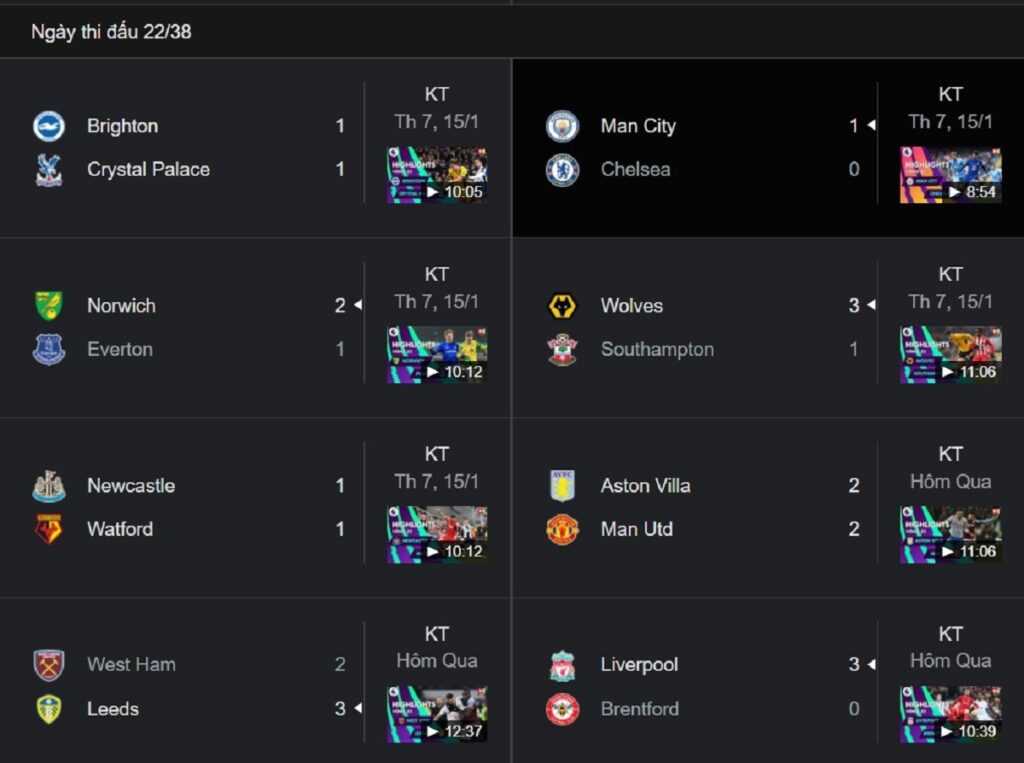Play Liverpool vs Brentford highlights video
This screenshot has height=763, width=1024.
coord(951,714)
